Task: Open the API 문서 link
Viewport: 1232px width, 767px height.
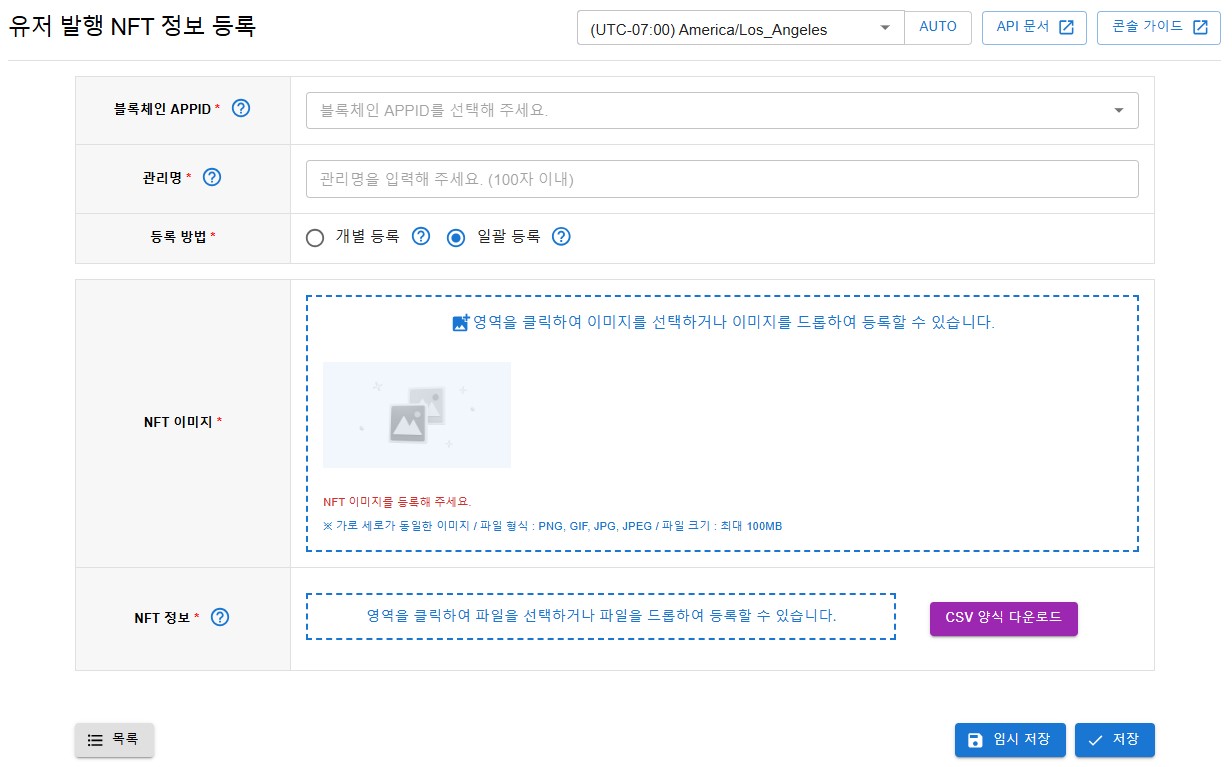Action: (x=1034, y=27)
